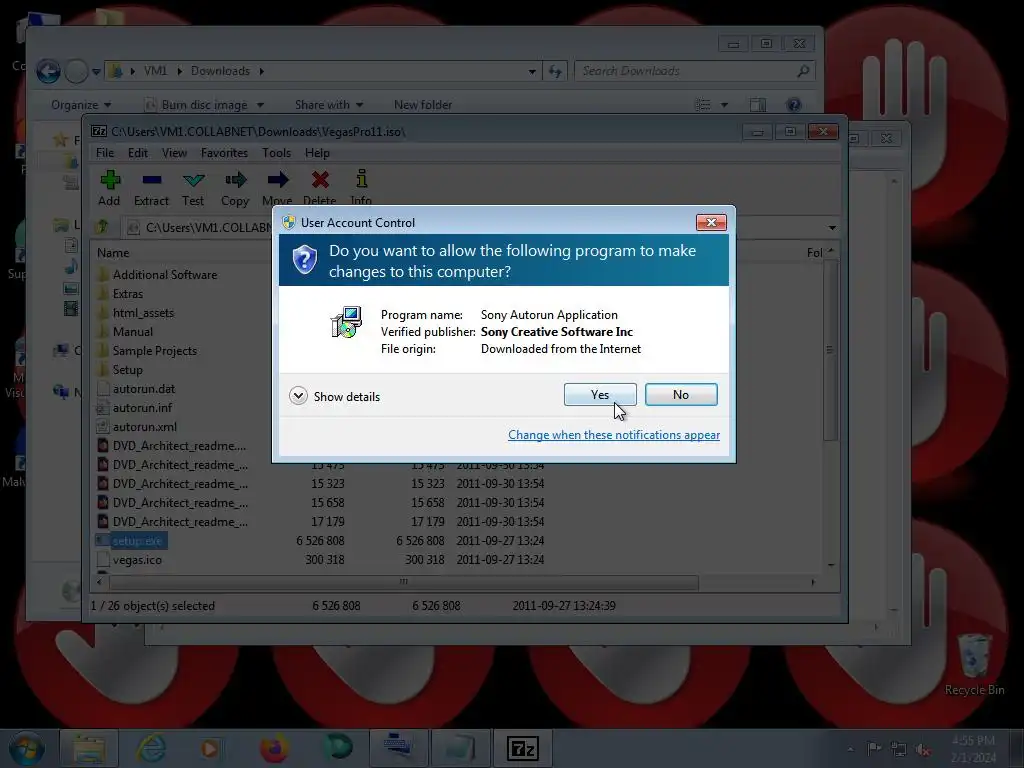Show hidden tray icons arrow

pyautogui.click(x=850, y=750)
